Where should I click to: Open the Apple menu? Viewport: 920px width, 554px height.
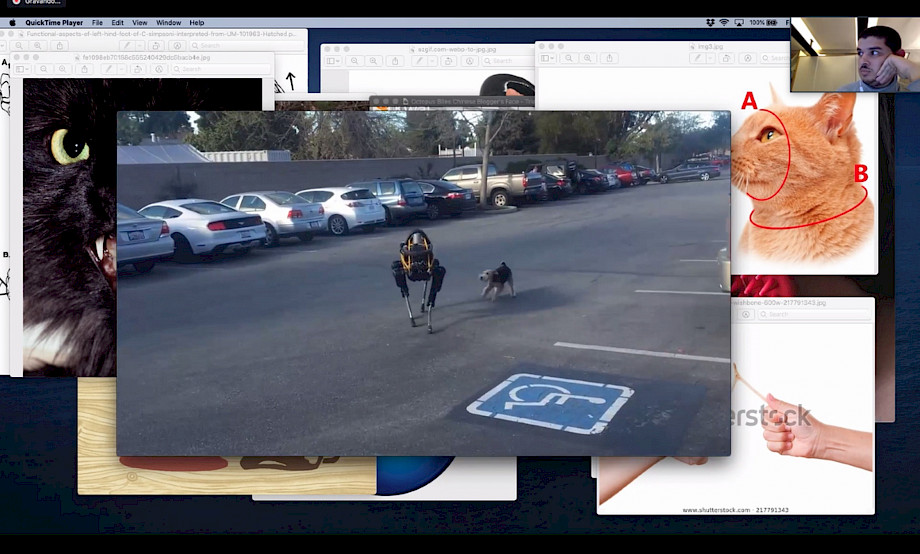[x=12, y=23]
